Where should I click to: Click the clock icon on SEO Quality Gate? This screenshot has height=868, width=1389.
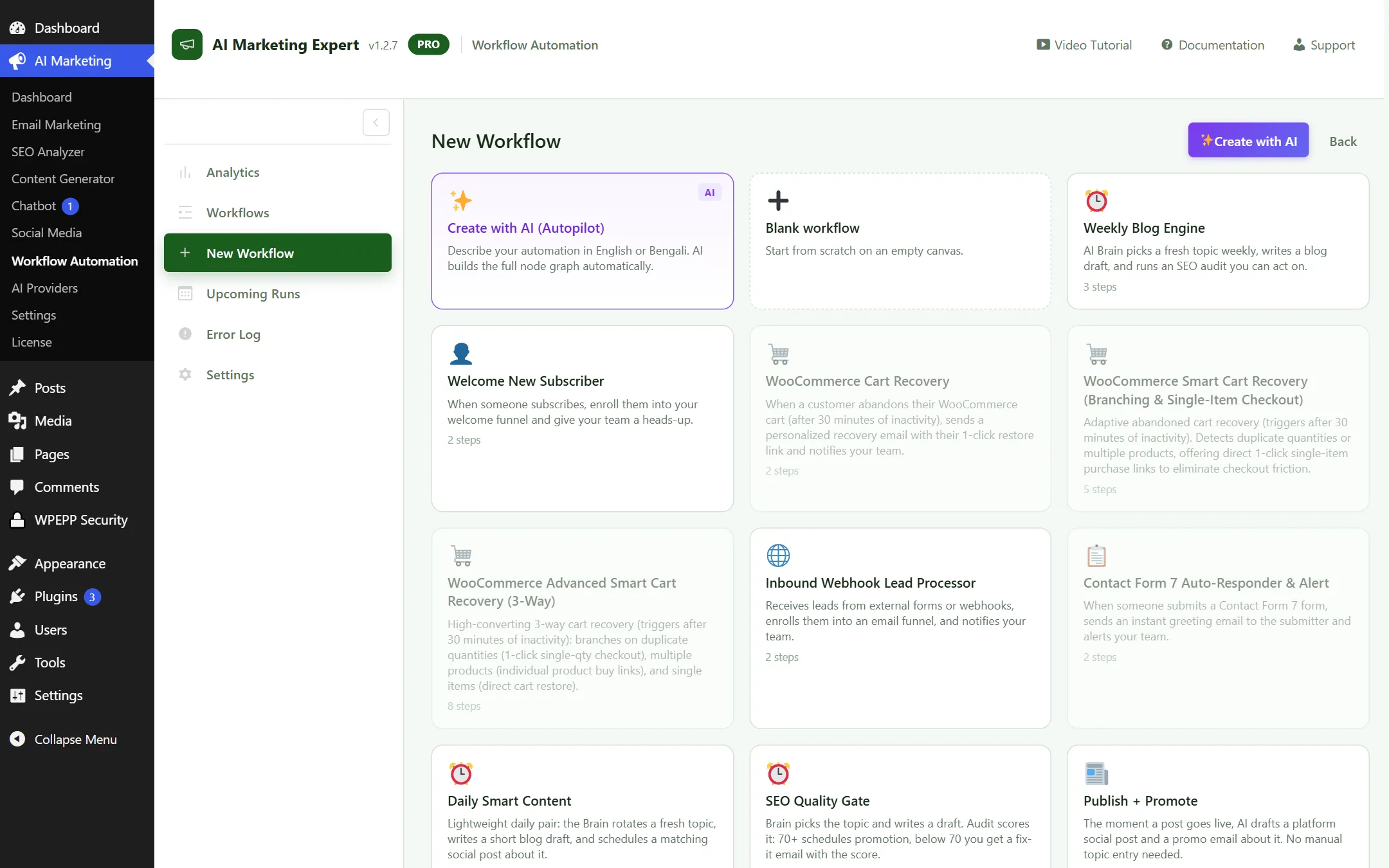(x=778, y=773)
